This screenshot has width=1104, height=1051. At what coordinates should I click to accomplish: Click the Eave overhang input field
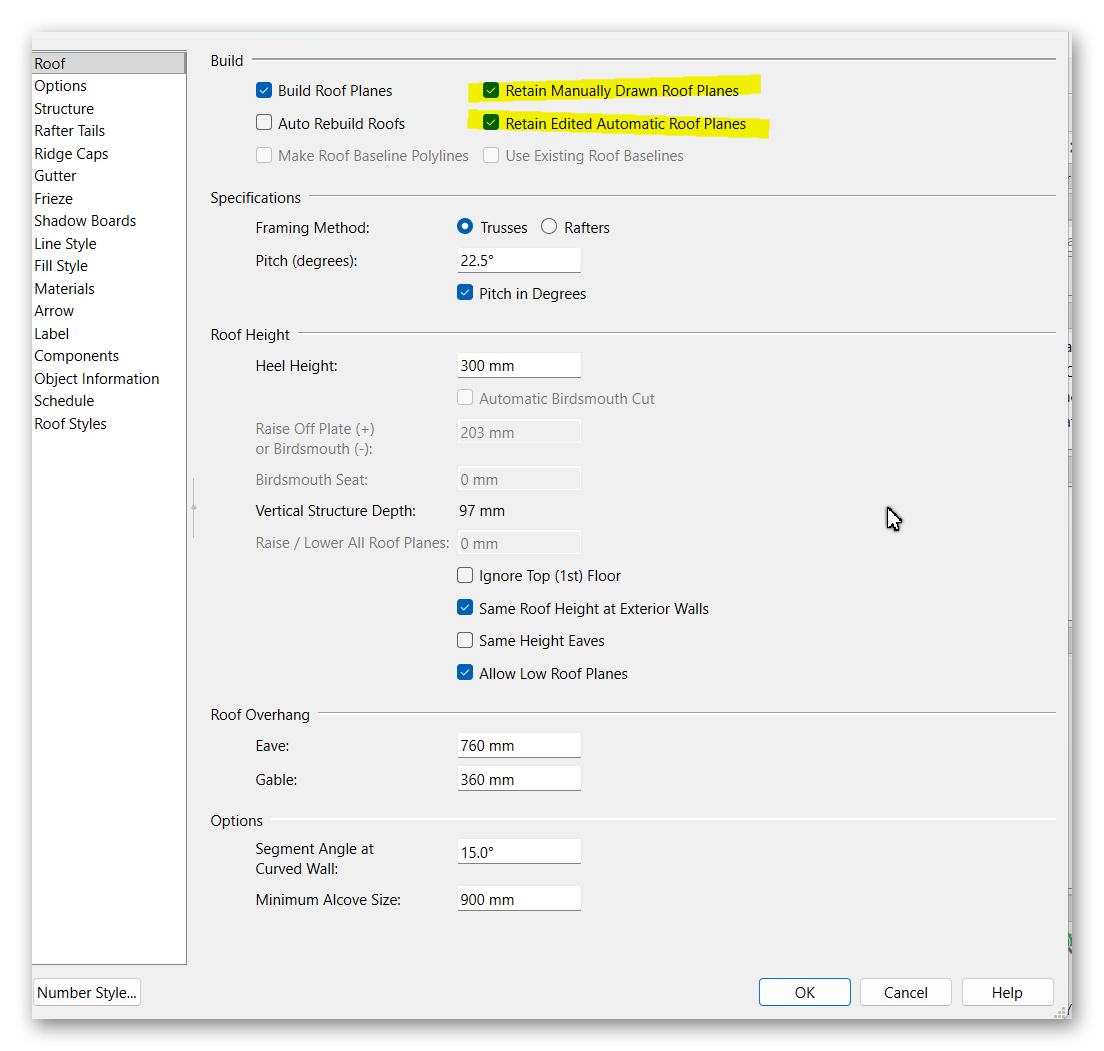(x=518, y=746)
